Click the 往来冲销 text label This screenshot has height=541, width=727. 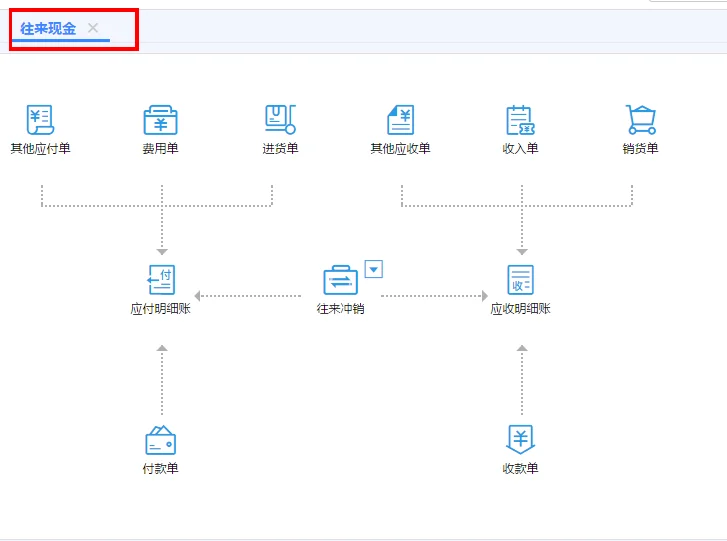pyautogui.click(x=340, y=309)
